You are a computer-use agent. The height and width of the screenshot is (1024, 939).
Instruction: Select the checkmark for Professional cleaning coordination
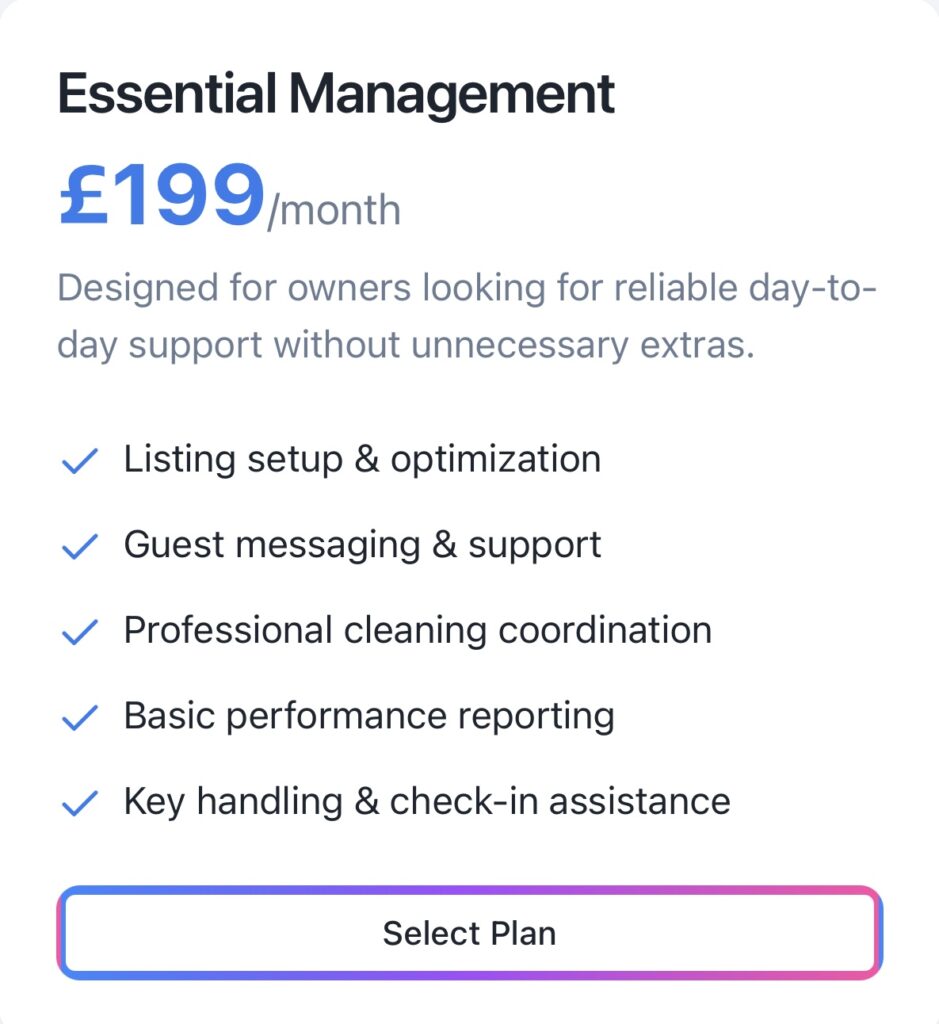coord(79,632)
